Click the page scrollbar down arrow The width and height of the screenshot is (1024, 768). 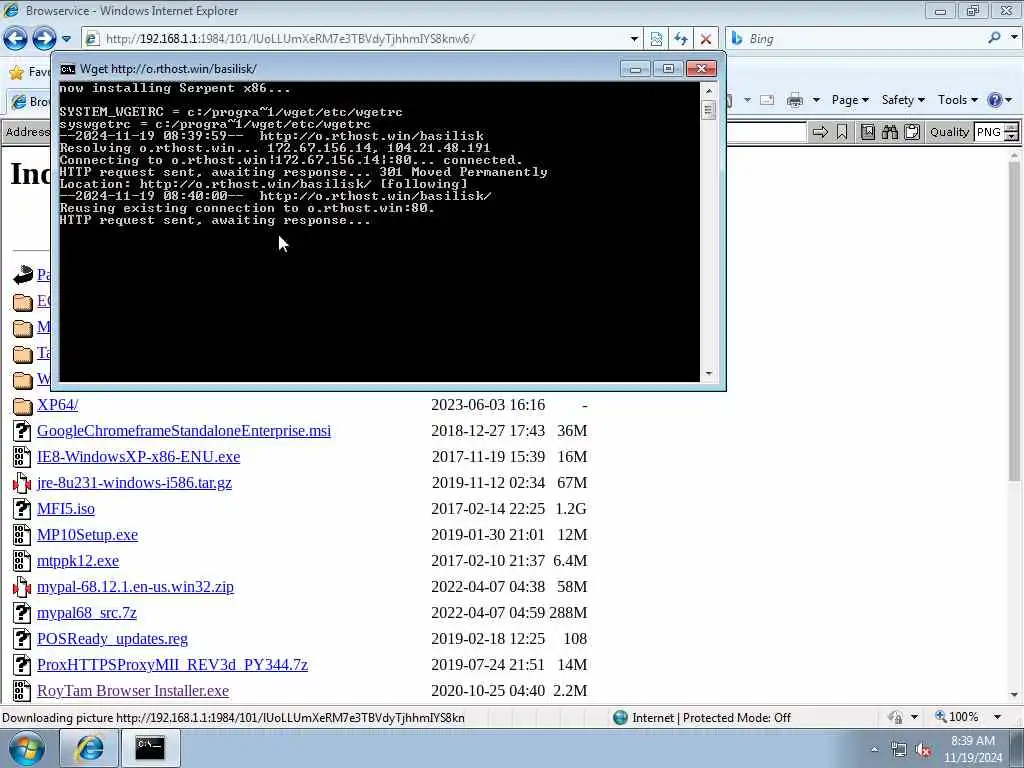(x=1014, y=695)
